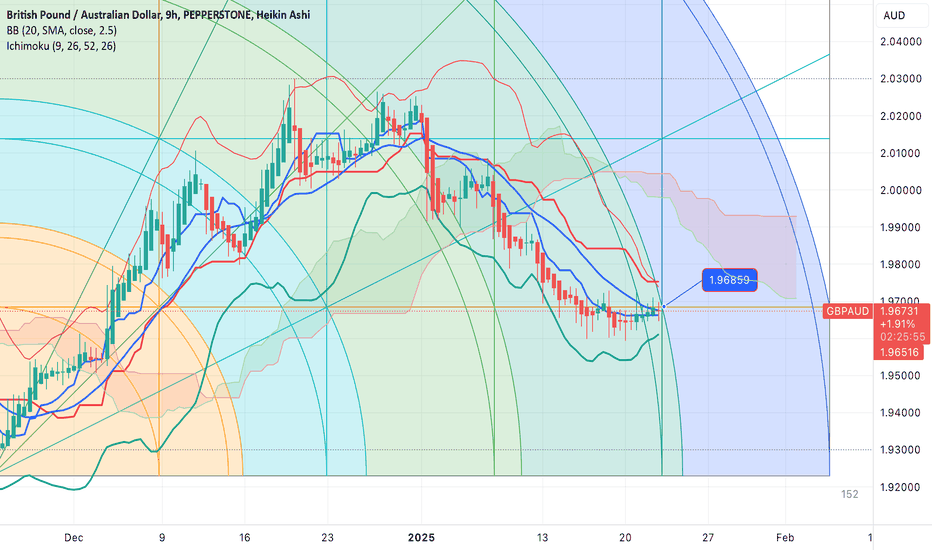Viewport: 932px width, 550px height.
Task: Click the 1.96516 price label on the axis
Action: [x=900, y=352]
